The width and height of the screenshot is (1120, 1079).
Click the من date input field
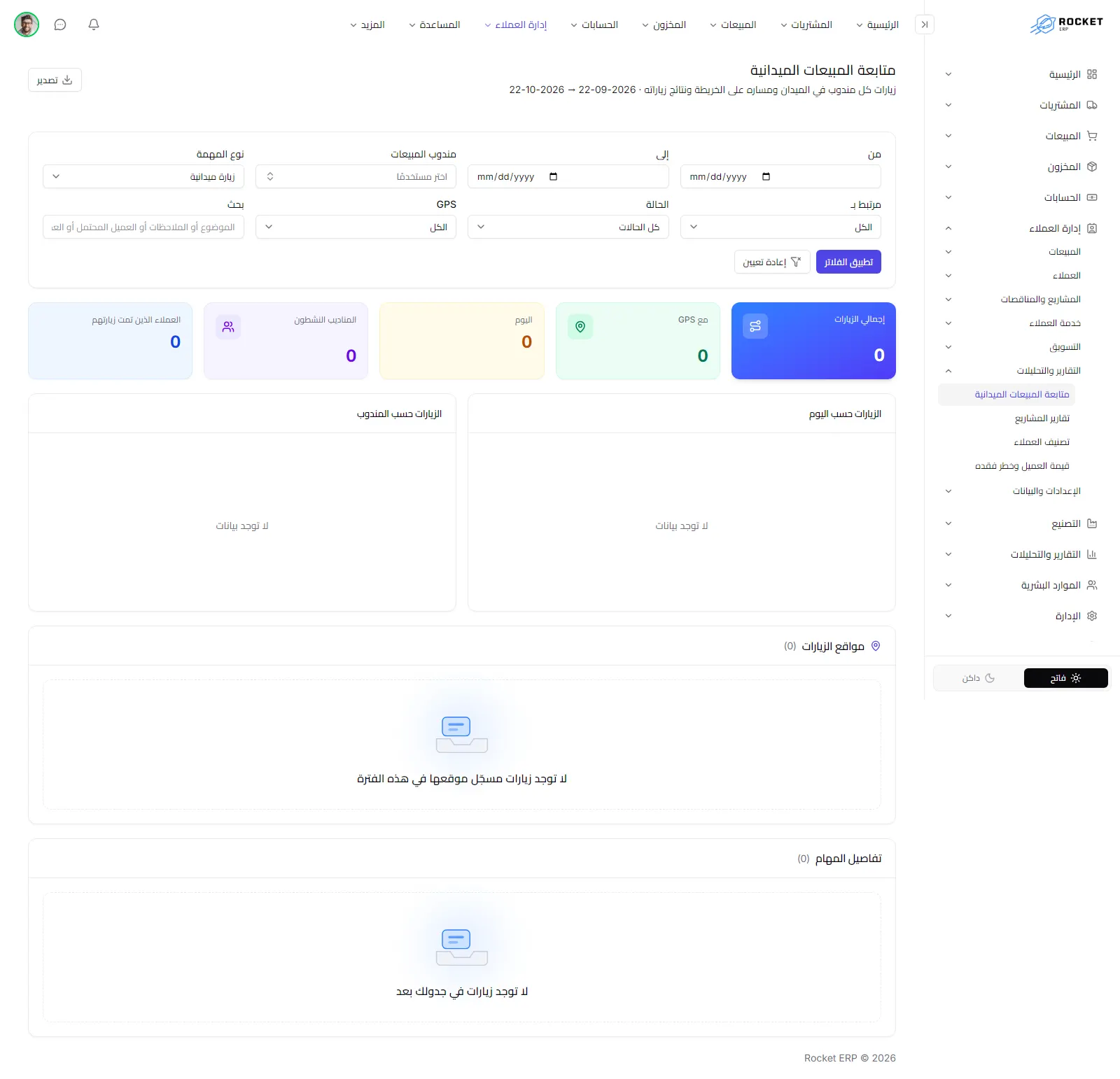click(780, 176)
